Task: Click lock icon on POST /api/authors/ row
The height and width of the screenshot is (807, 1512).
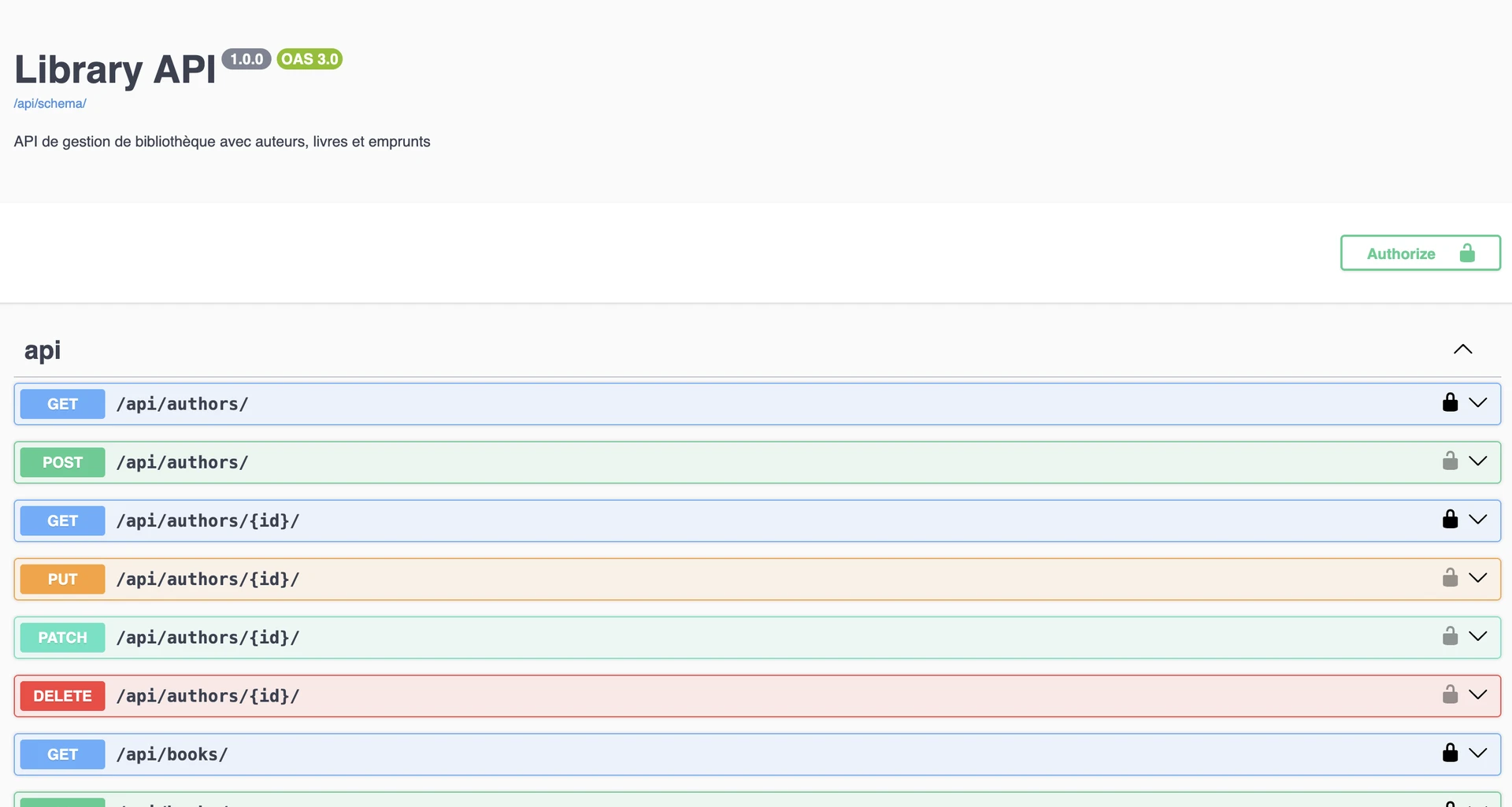Action: [1450, 461]
